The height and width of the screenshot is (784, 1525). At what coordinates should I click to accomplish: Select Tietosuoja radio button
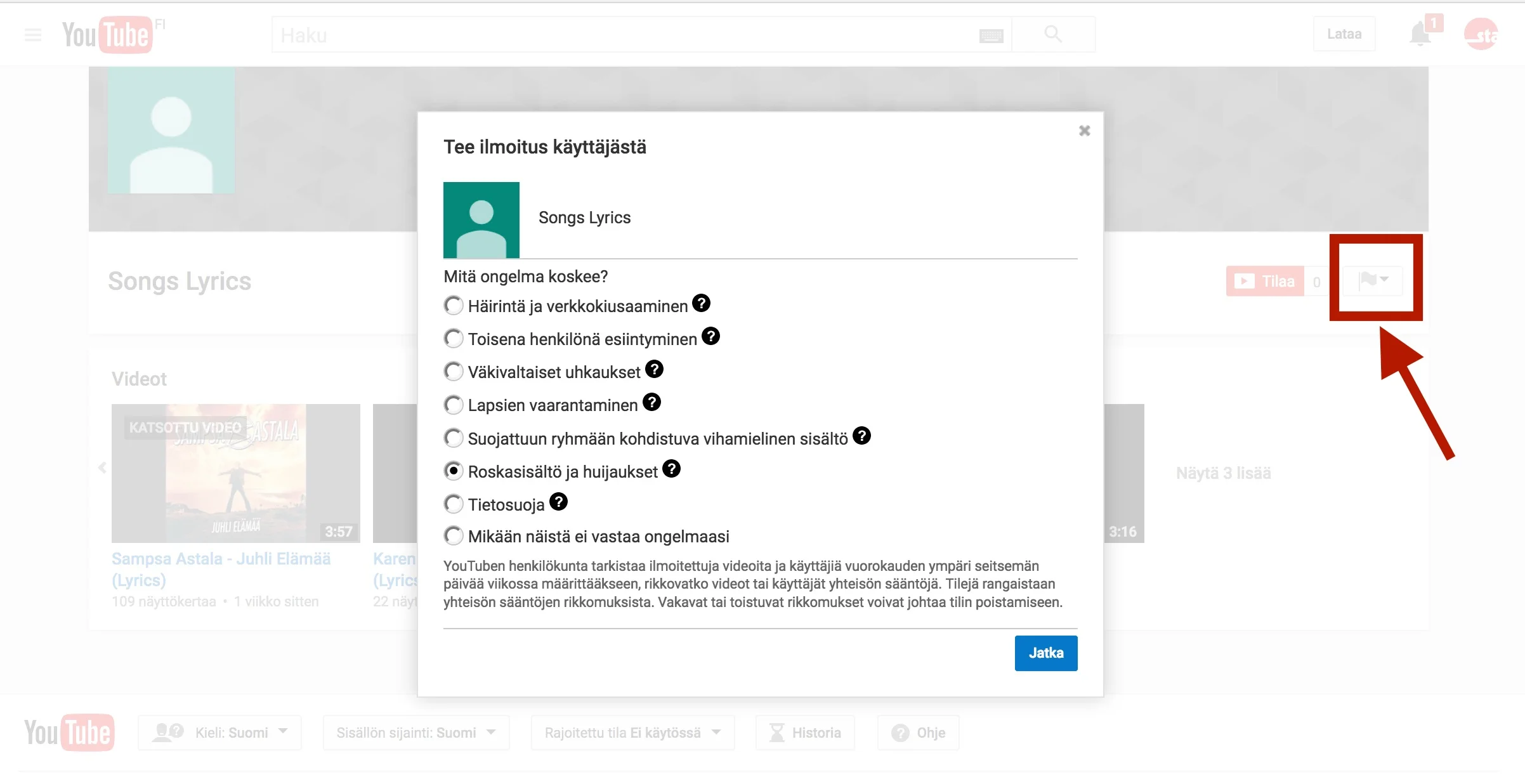point(454,504)
